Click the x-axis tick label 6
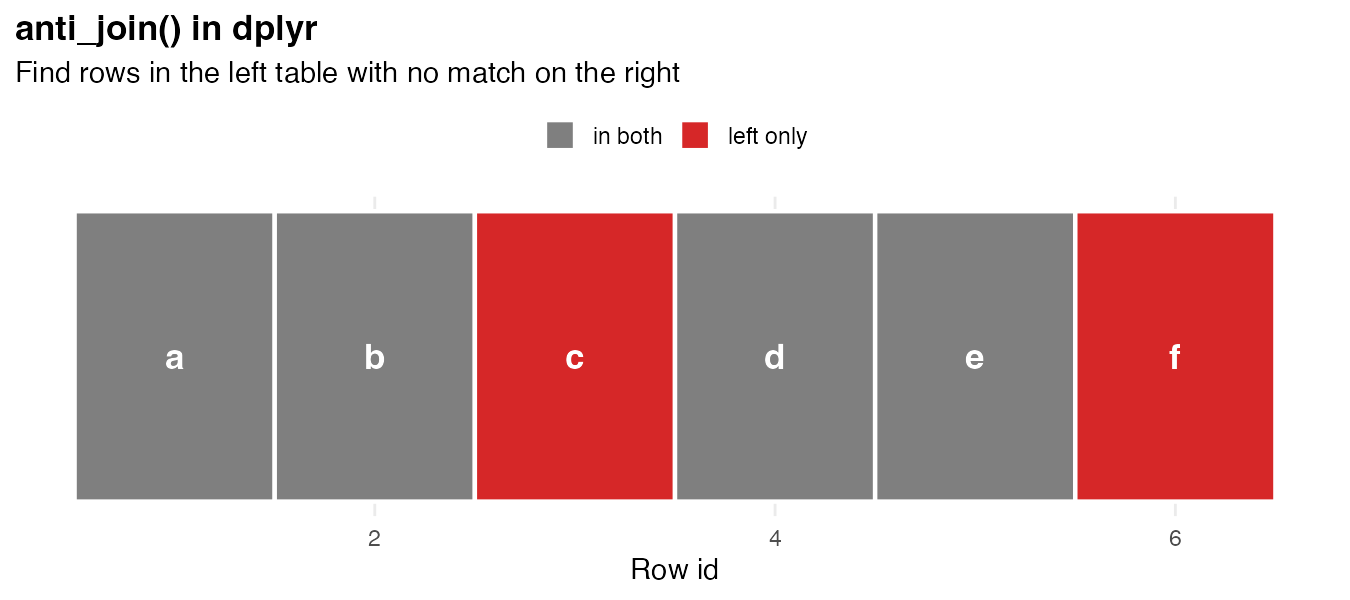 point(1175,539)
